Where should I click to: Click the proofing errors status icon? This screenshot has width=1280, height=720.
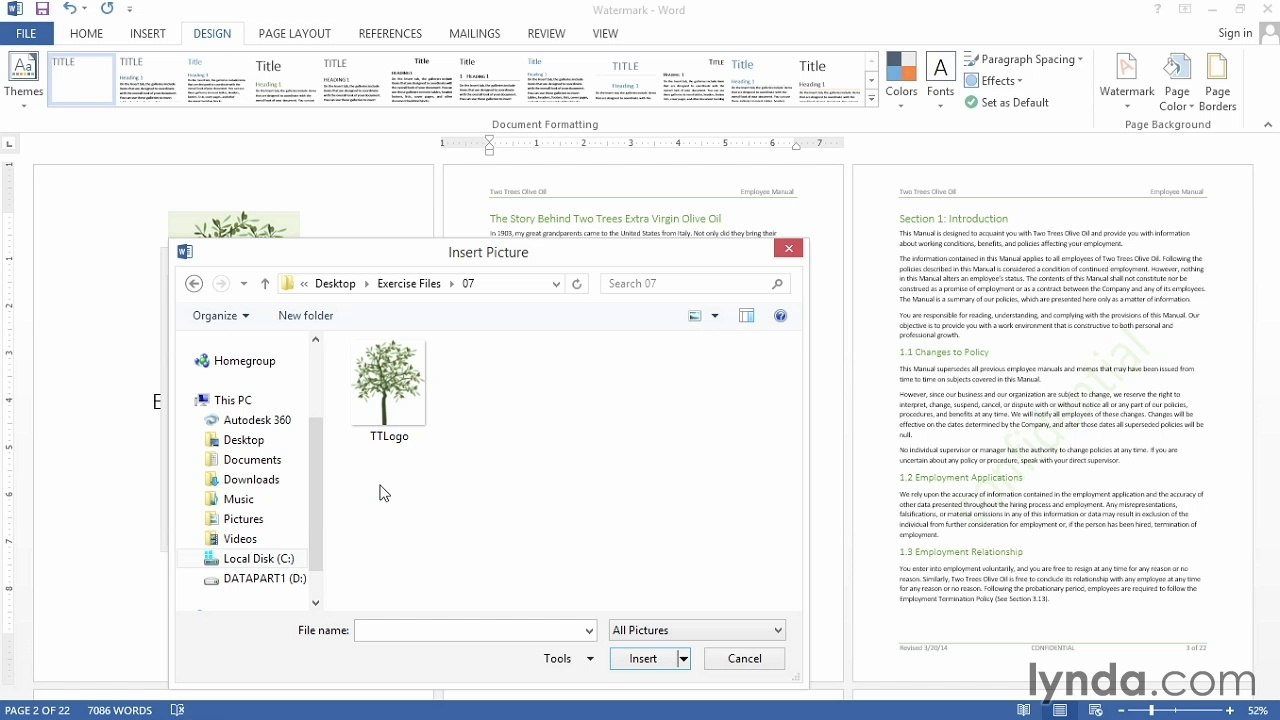[177, 710]
